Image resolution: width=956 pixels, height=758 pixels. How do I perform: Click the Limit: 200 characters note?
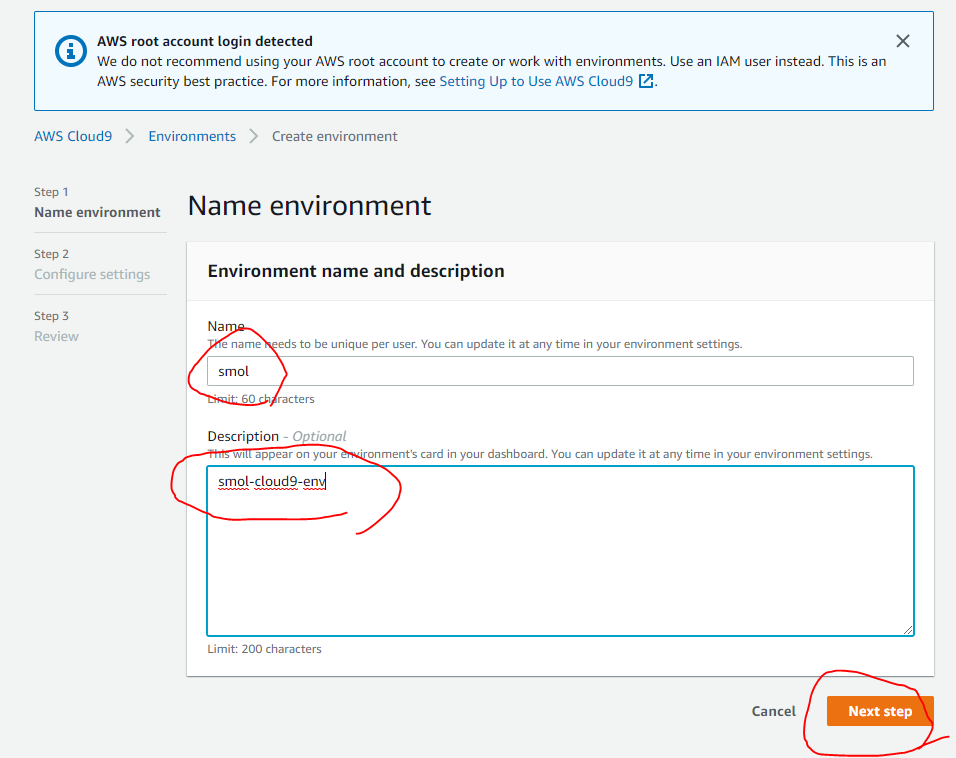264,649
